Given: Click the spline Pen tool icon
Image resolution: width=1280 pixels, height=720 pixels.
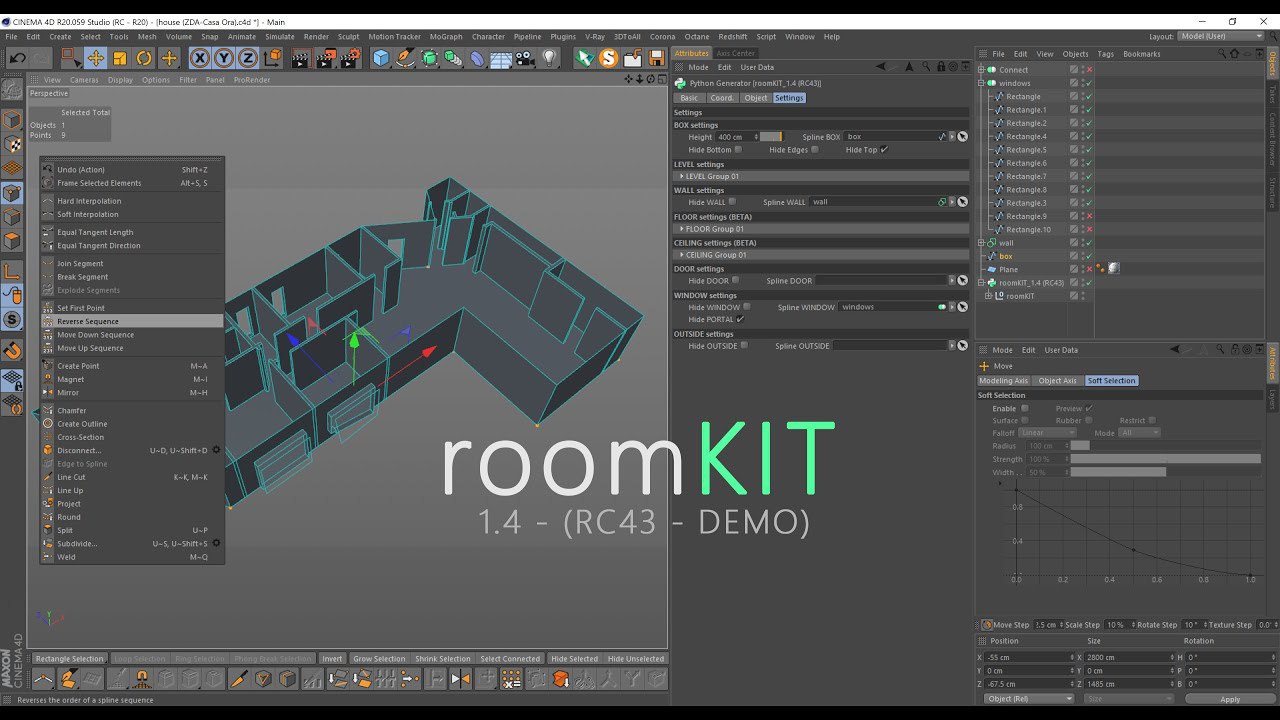Looking at the screenshot, I should pos(405,58).
